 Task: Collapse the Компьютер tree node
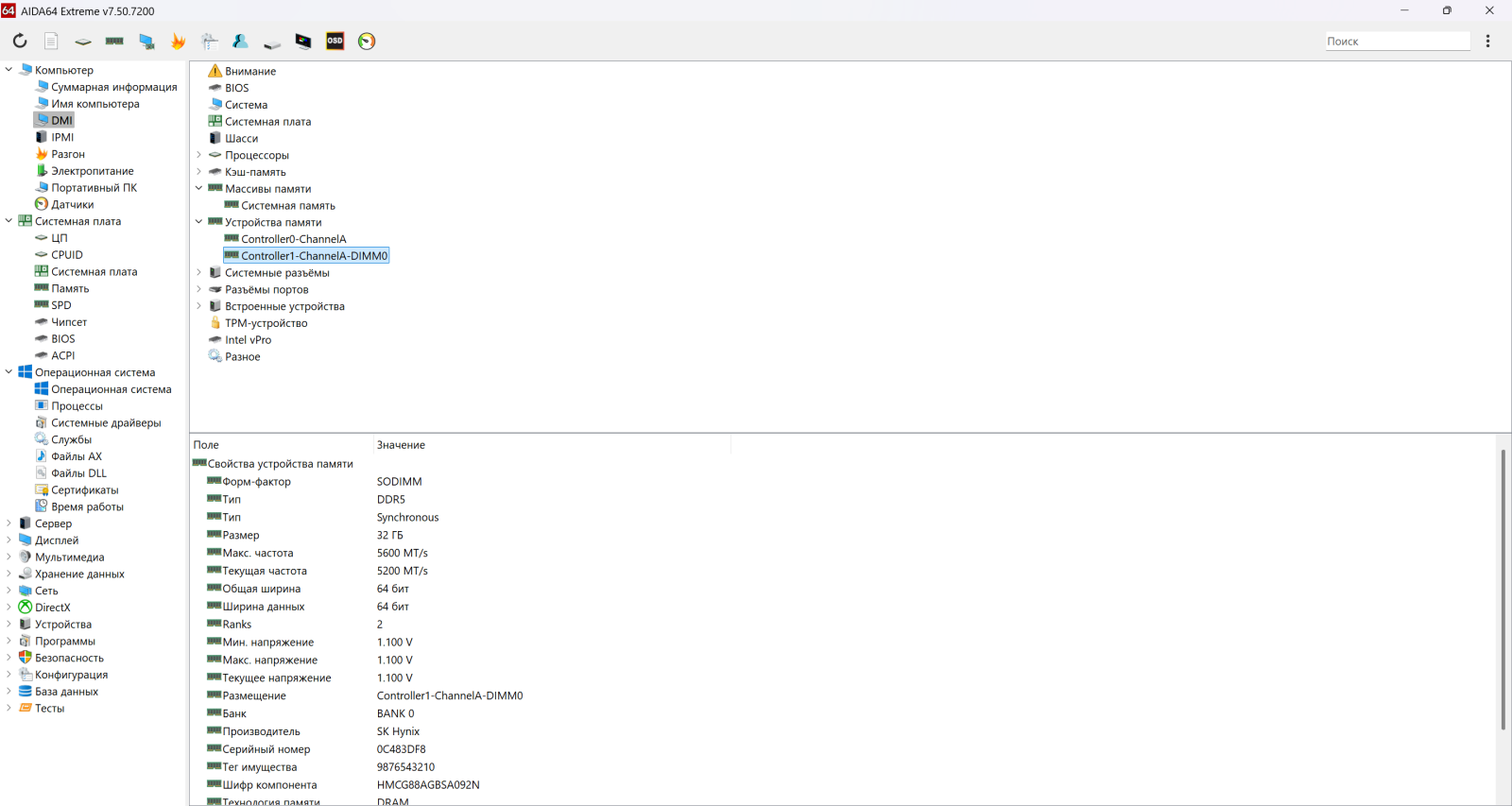[x=9, y=69]
